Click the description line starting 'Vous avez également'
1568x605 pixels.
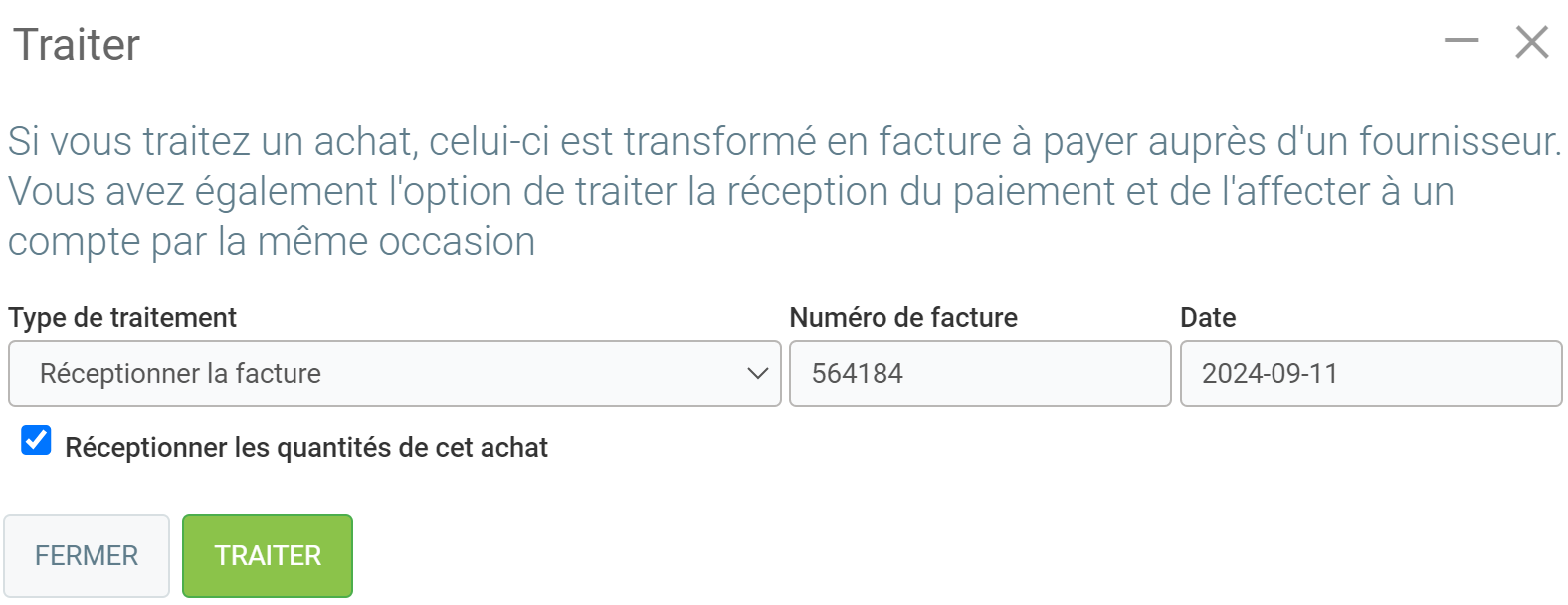[731, 192]
